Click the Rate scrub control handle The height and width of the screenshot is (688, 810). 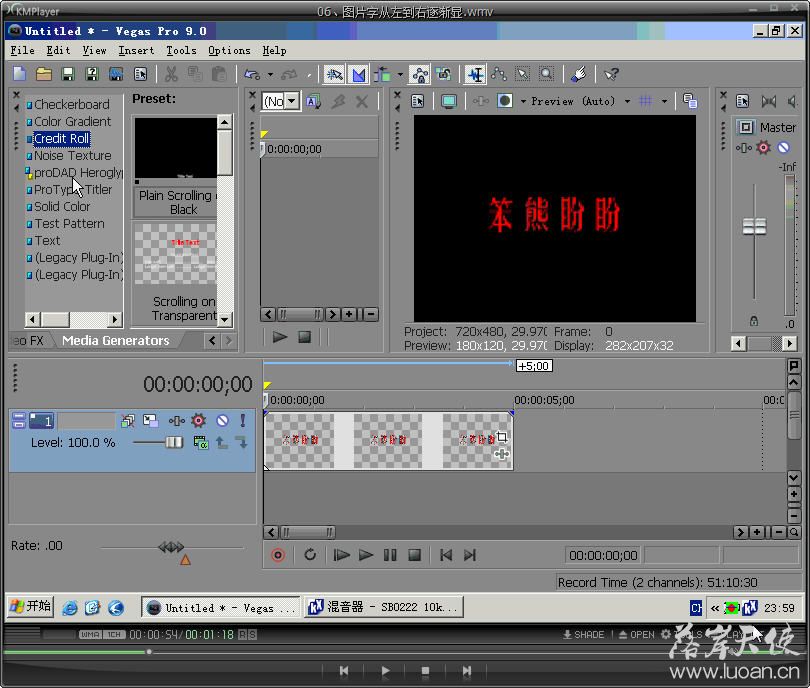[171, 546]
